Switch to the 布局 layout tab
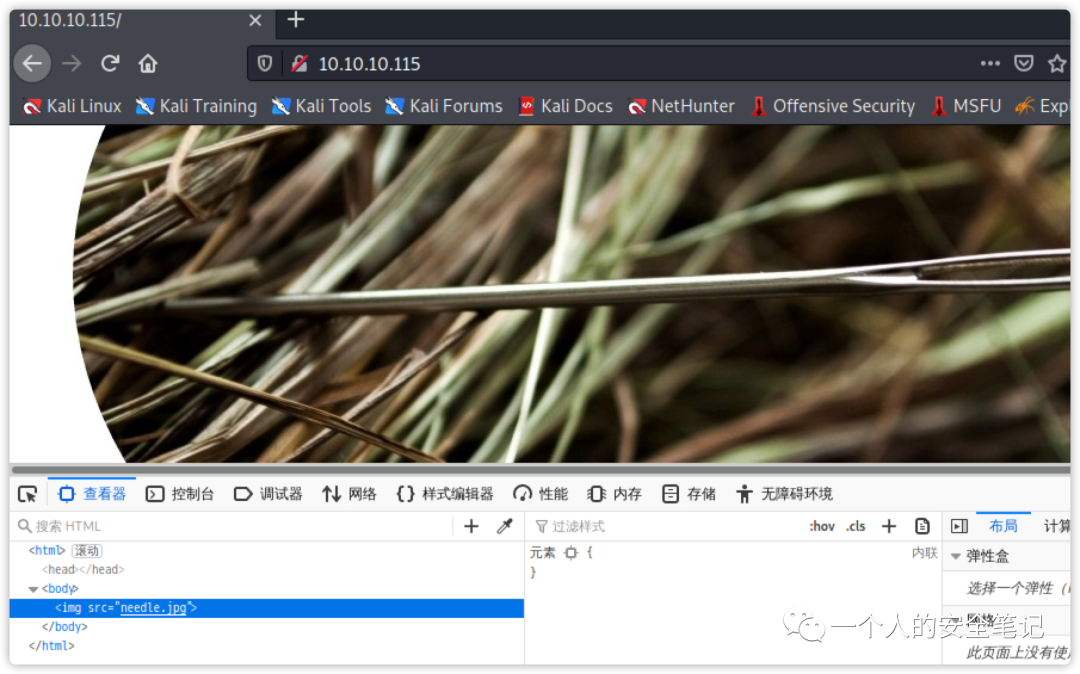The image size is (1080, 674). click(1004, 526)
